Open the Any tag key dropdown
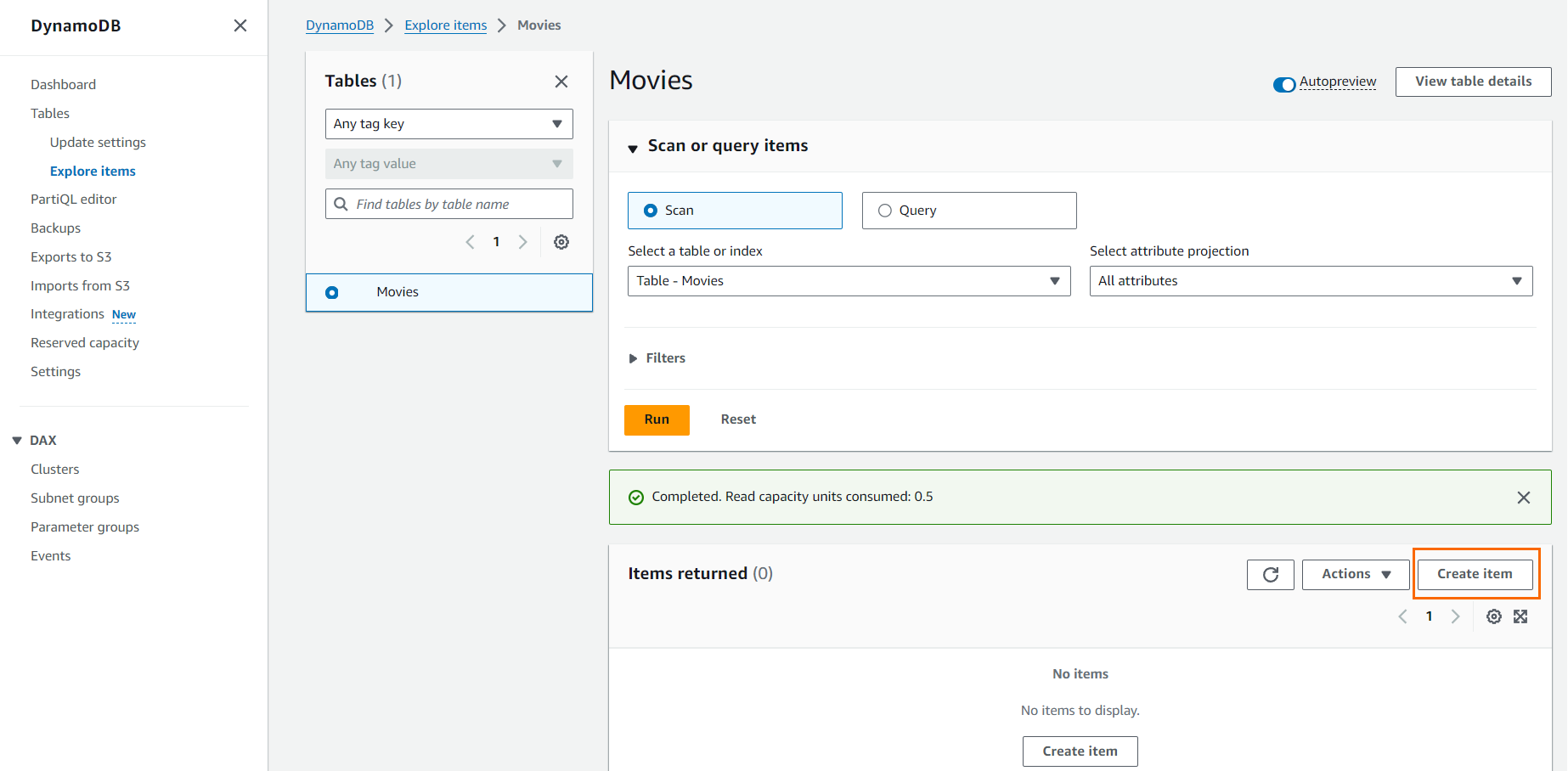Image resolution: width=1568 pixels, height=771 pixels. tap(448, 124)
